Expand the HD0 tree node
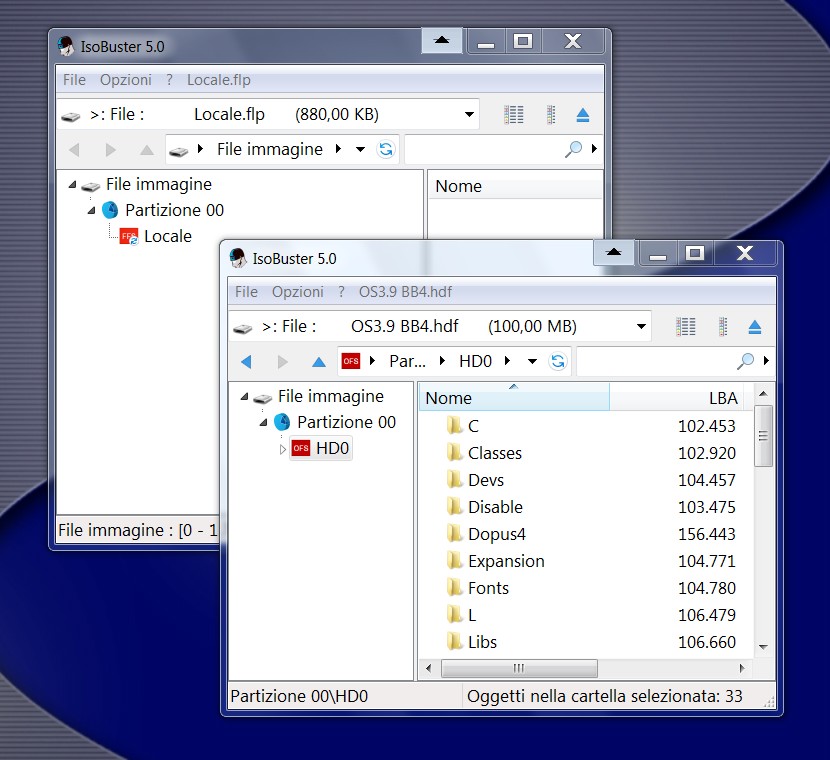The image size is (830, 760). coord(283,449)
